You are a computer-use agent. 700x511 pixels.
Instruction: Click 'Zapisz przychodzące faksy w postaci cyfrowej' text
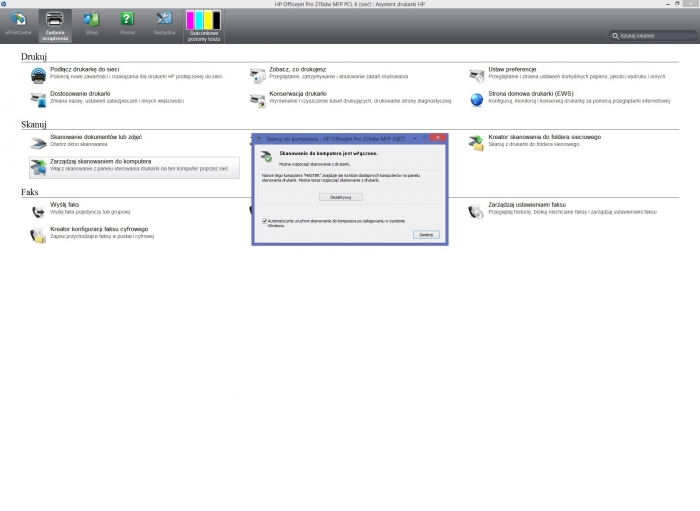click(102, 236)
